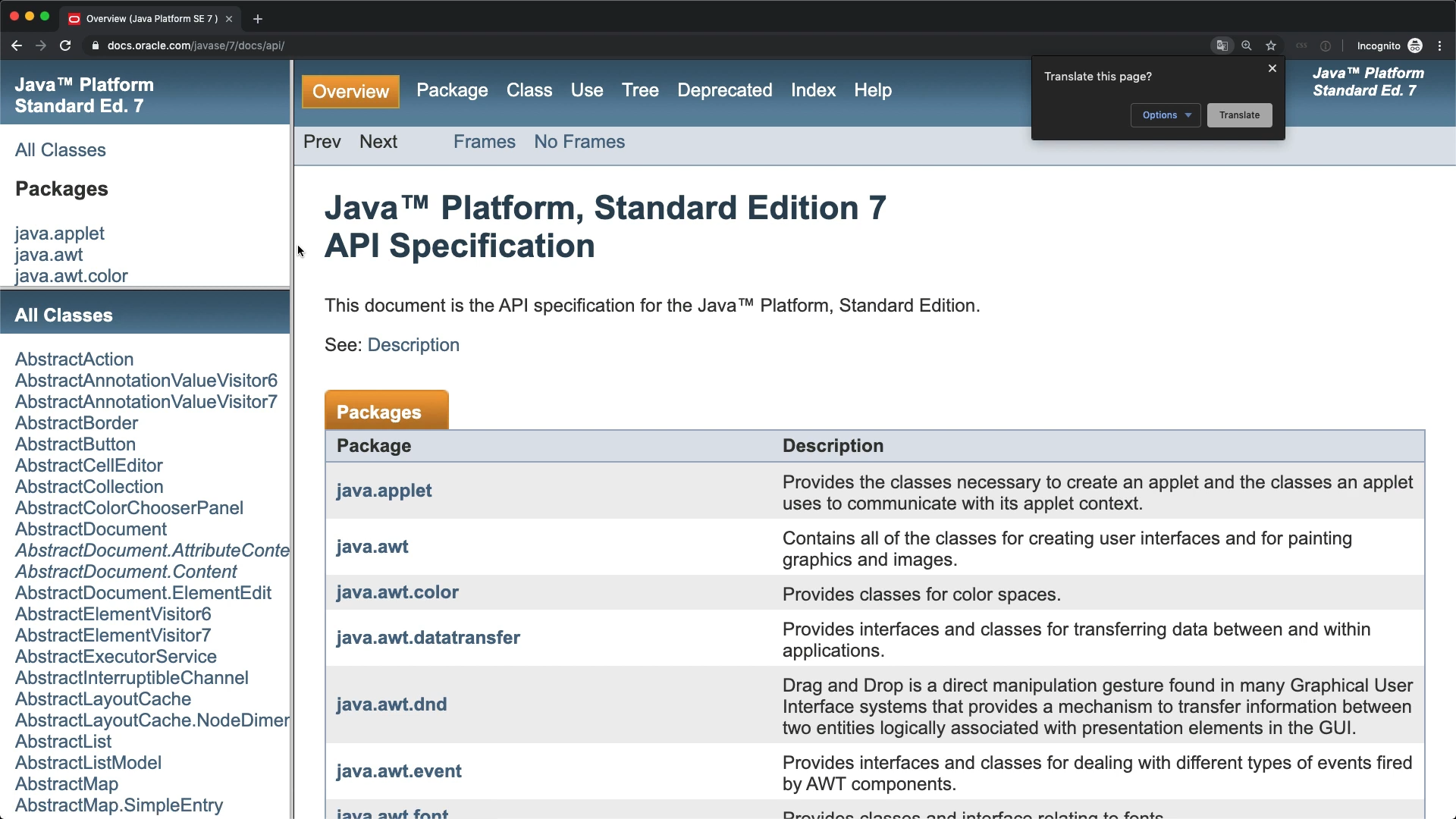Viewport: 1456px width, 819px height.
Task: Bookmark this page with the star icon
Action: point(1271,45)
